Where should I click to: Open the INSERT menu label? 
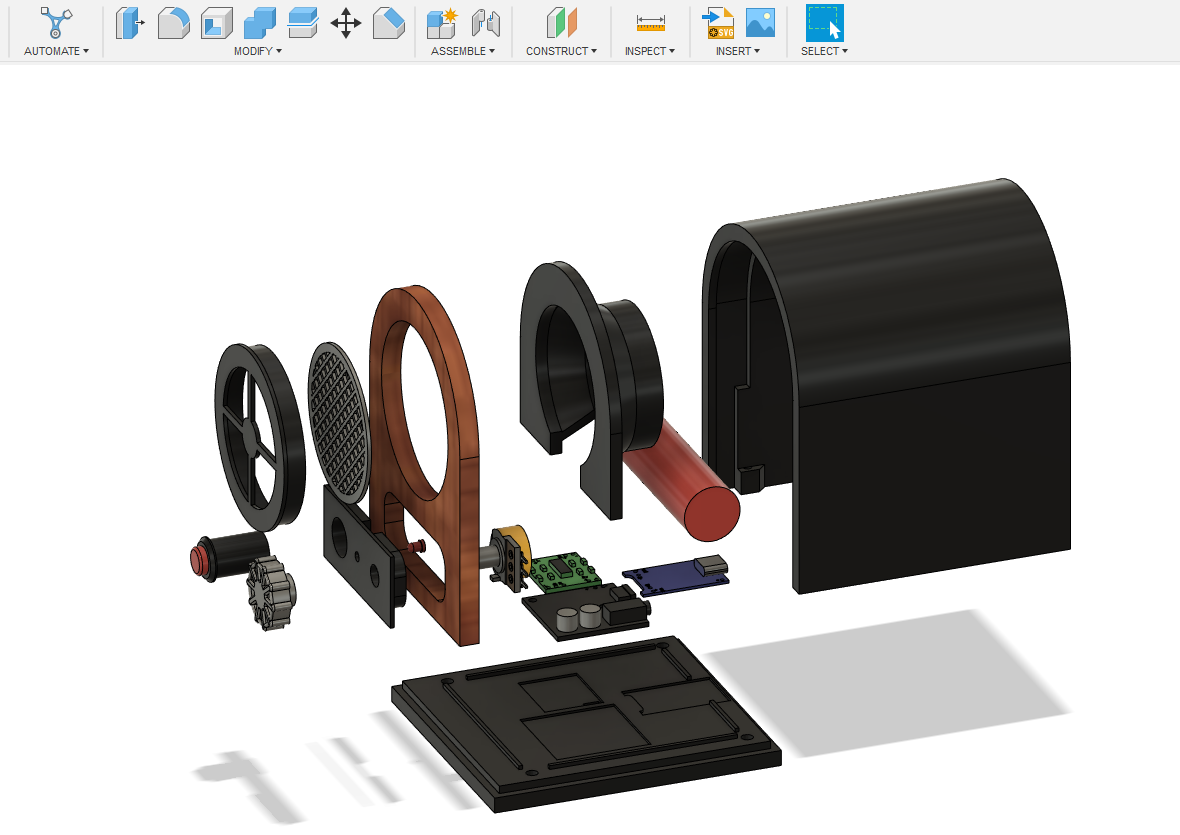click(738, 51)
